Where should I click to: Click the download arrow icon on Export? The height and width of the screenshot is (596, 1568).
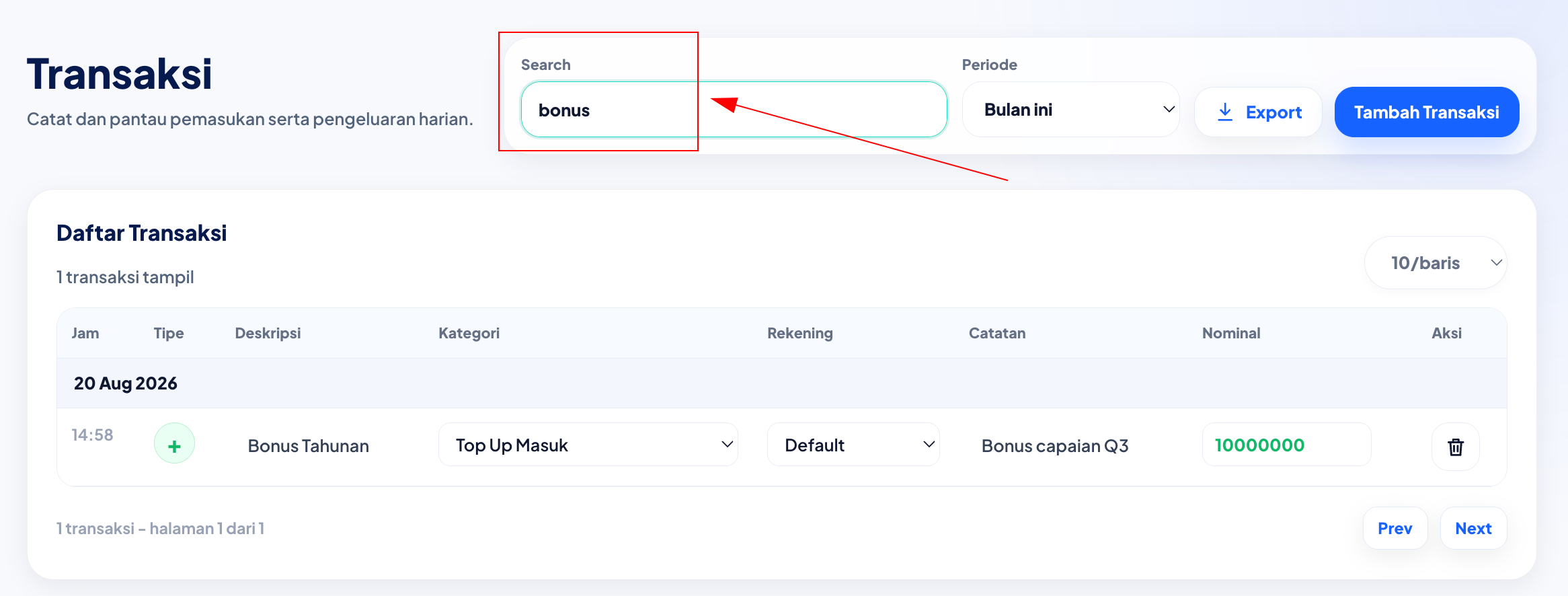tap(1225, 112)
